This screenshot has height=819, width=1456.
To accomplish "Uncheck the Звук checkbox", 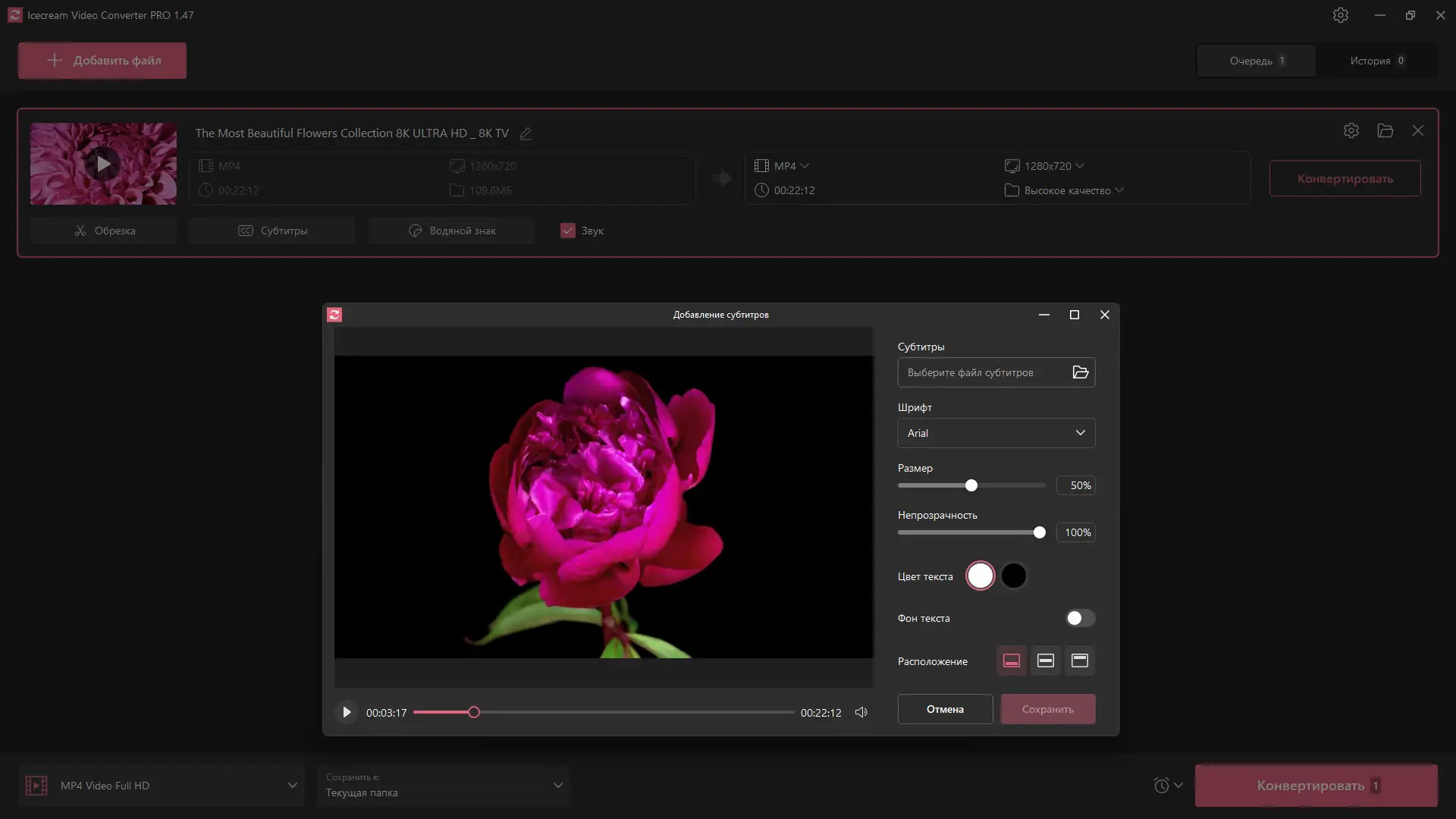I will (x=567, y=231).
